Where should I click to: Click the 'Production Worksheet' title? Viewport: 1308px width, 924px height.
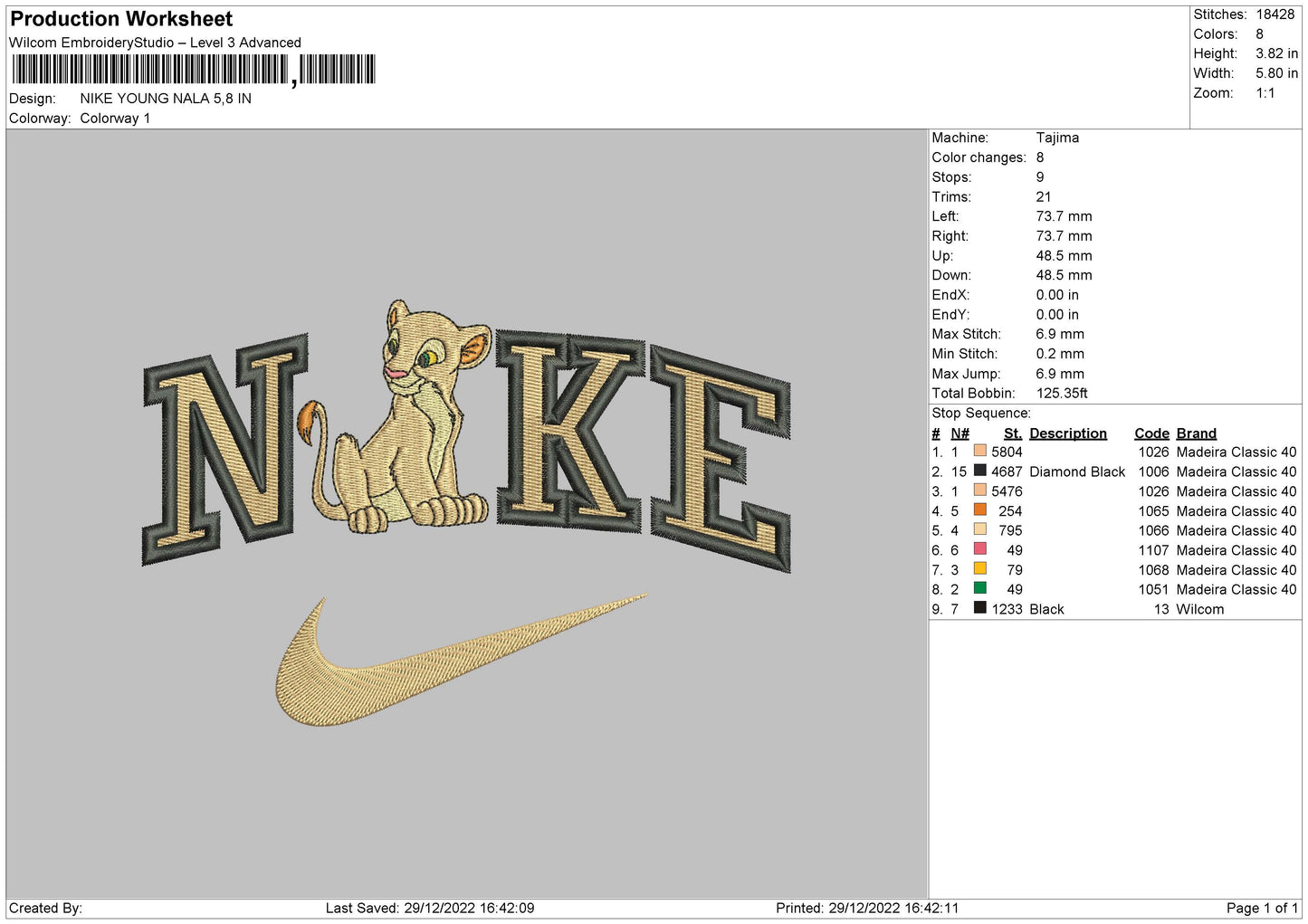[121, 19]
